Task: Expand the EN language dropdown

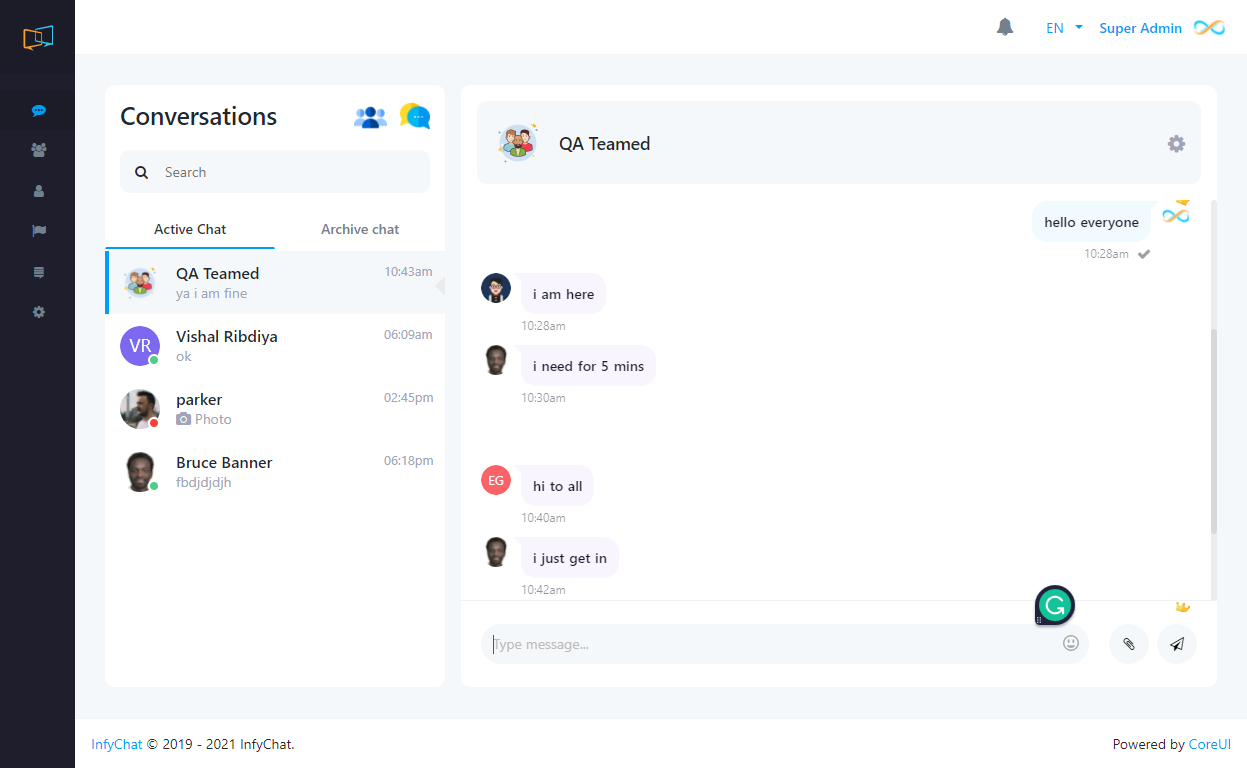Action: pos(1064,28)
